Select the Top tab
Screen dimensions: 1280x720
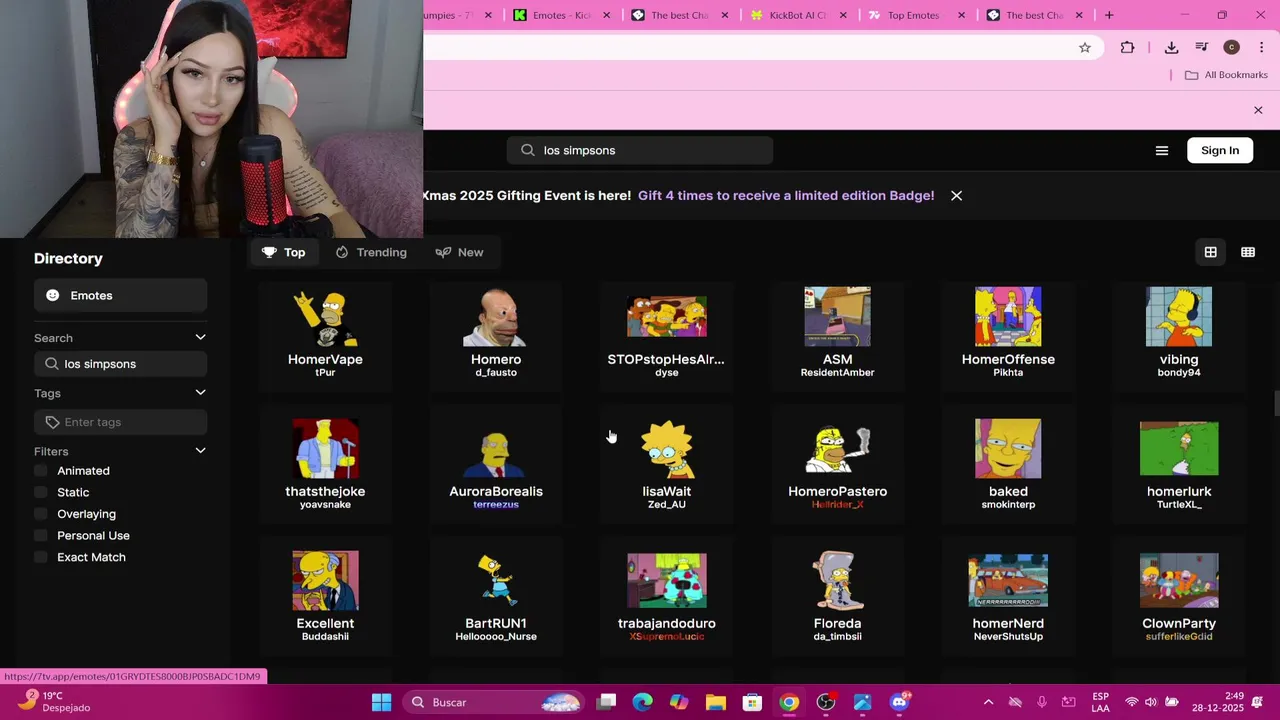click(x=284, y=252)
